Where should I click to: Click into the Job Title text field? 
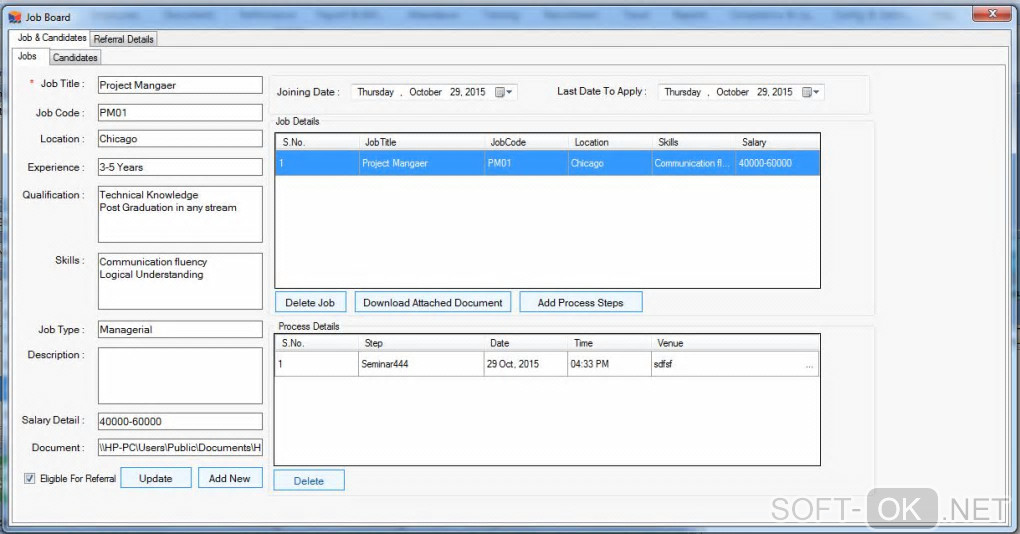179,86
